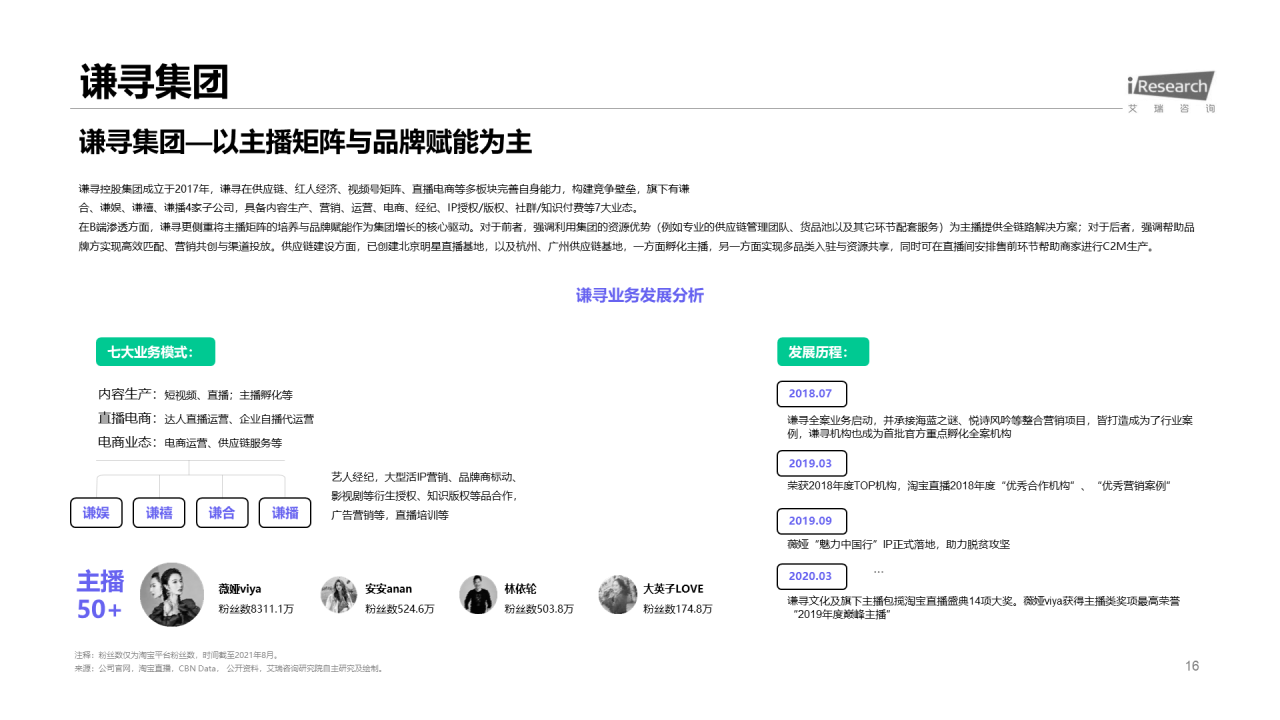Click the 荣获2018年度TOP机构 description
Image resolution: width=1280 pixels, height=720 pixels.
[x=979, y=486]
